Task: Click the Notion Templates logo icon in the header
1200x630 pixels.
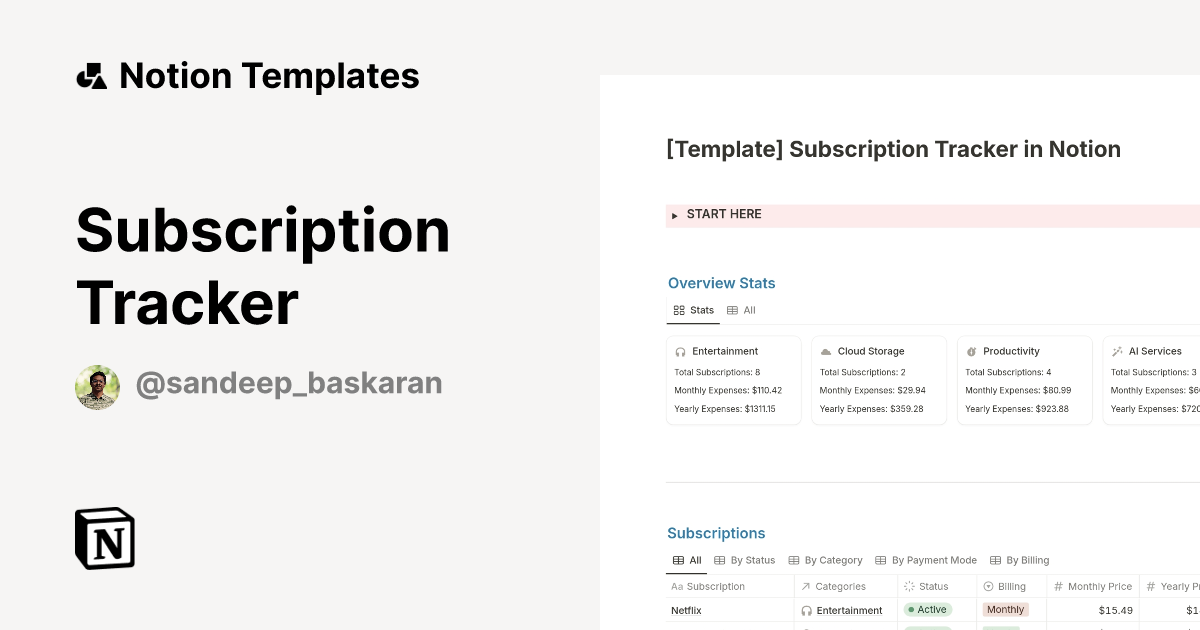Action: (91, 75)
